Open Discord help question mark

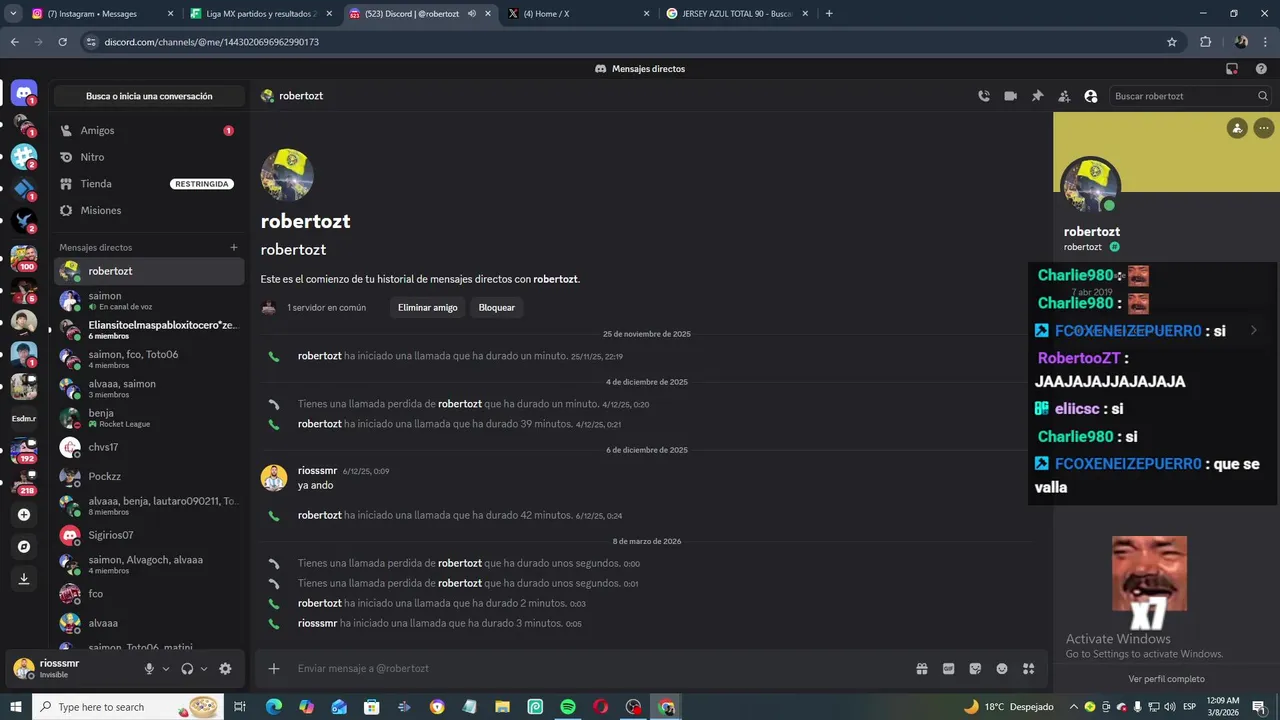[x=1261, y=69]
